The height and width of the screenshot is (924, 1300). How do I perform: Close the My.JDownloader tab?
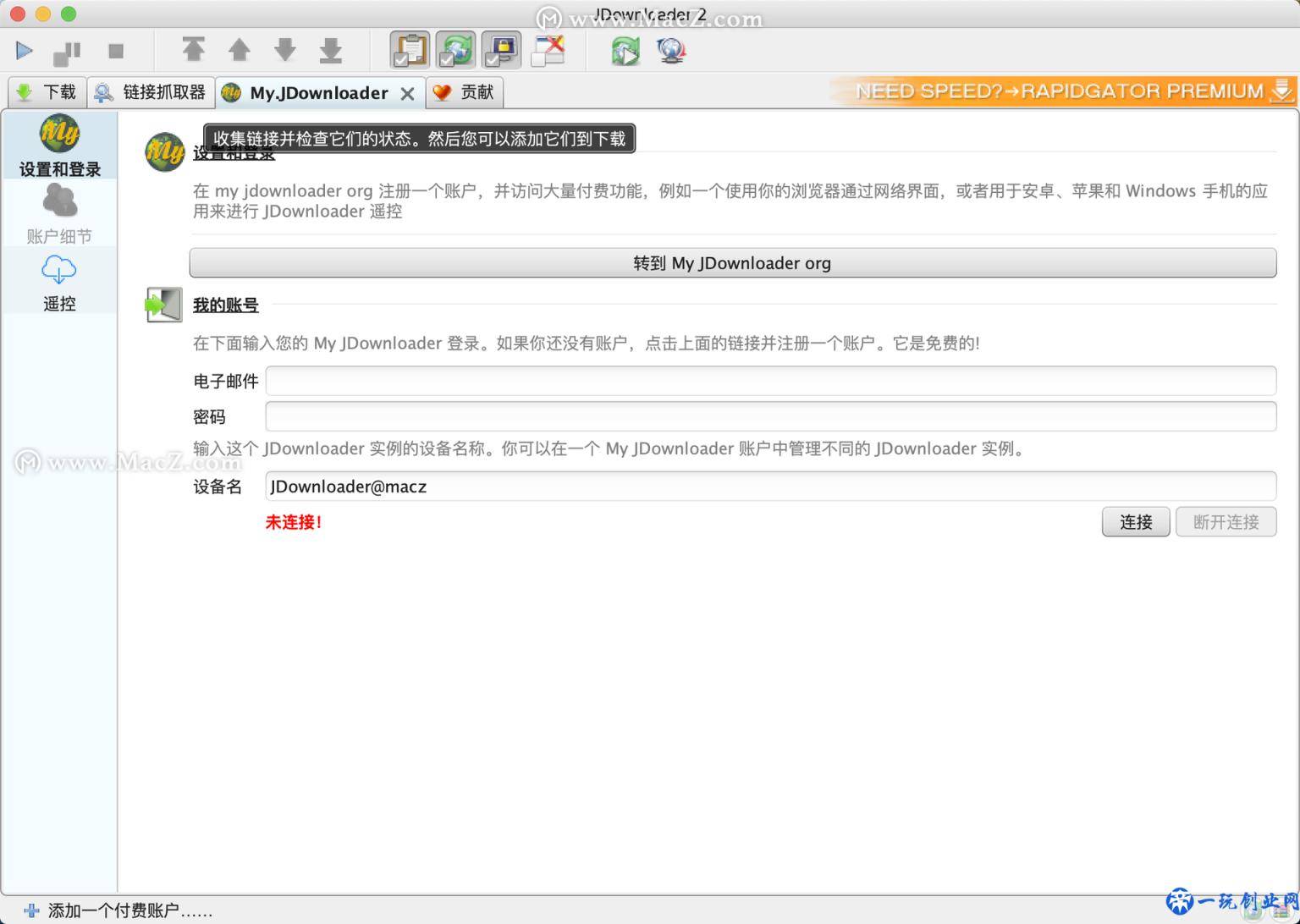pyautogui.click(x=407, y=93)
